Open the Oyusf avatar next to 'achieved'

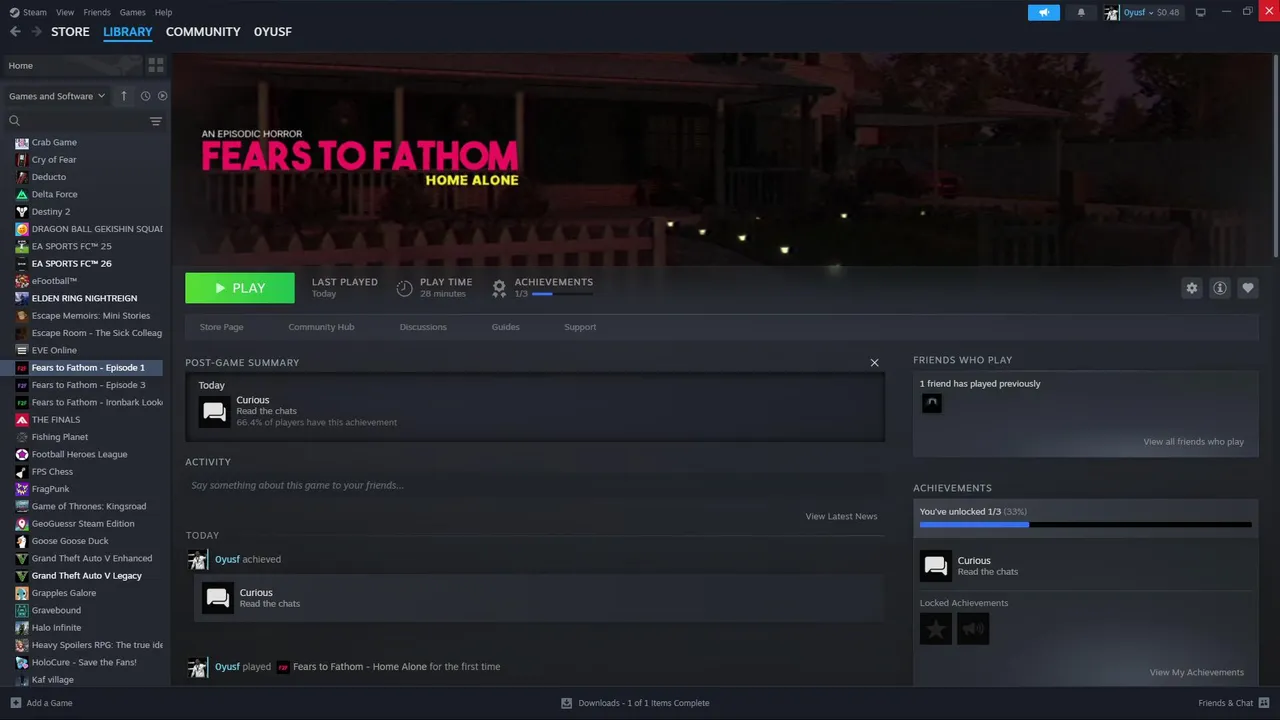click(198, 560)
